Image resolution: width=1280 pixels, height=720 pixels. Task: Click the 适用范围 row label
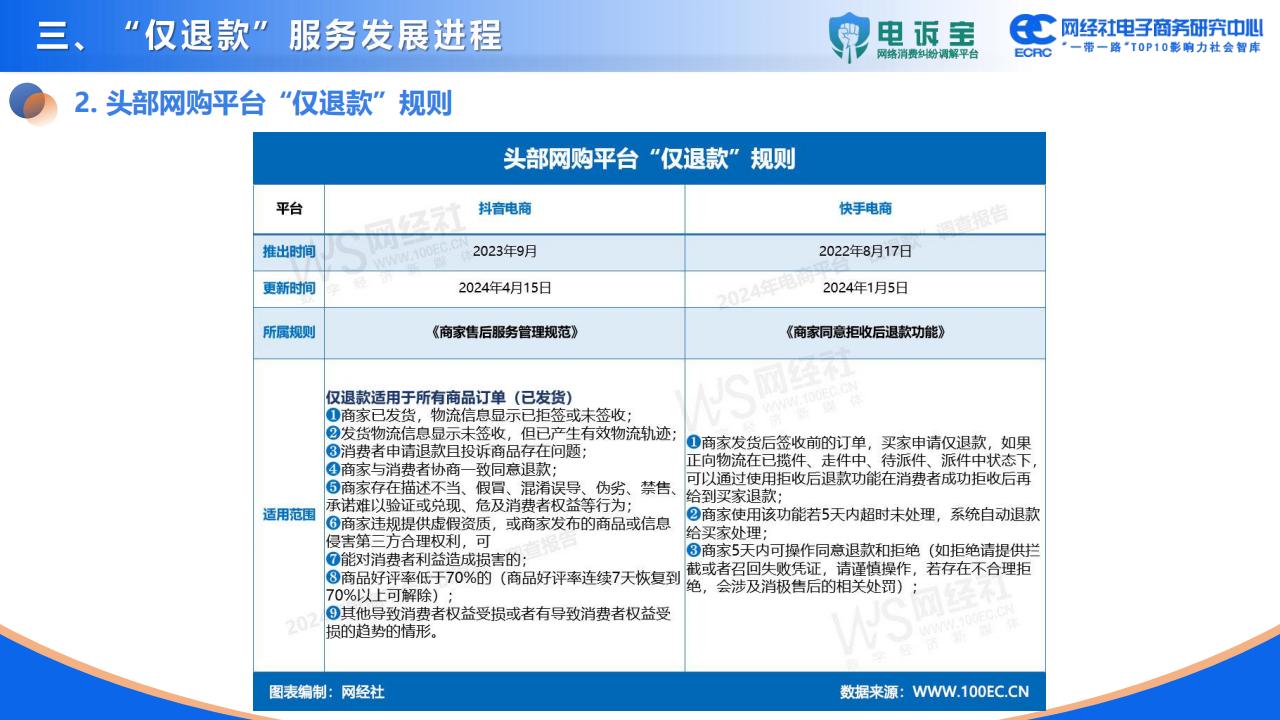(x=289, y=515)
